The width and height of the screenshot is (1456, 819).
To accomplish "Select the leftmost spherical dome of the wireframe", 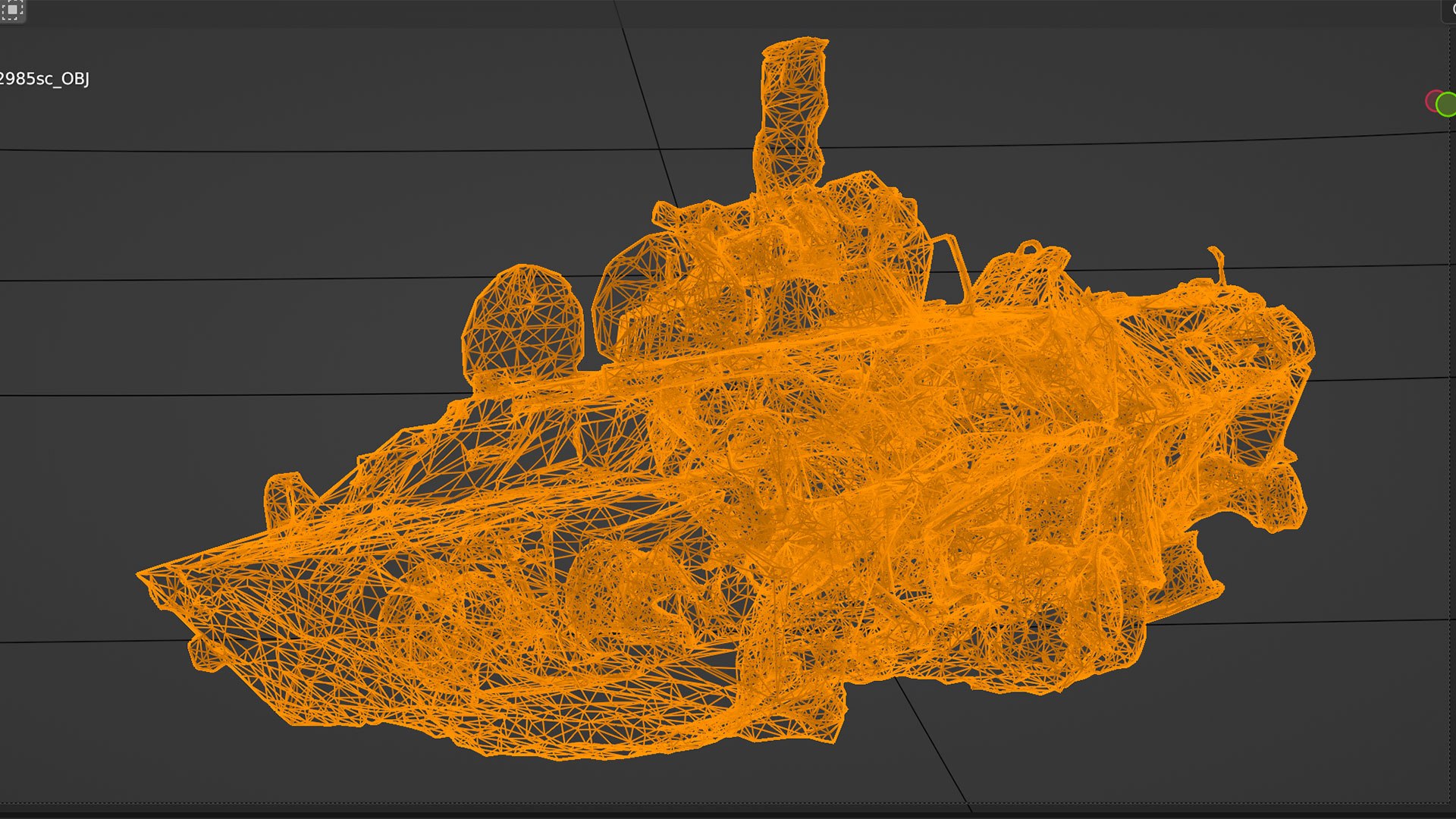I will coord(523,322).
